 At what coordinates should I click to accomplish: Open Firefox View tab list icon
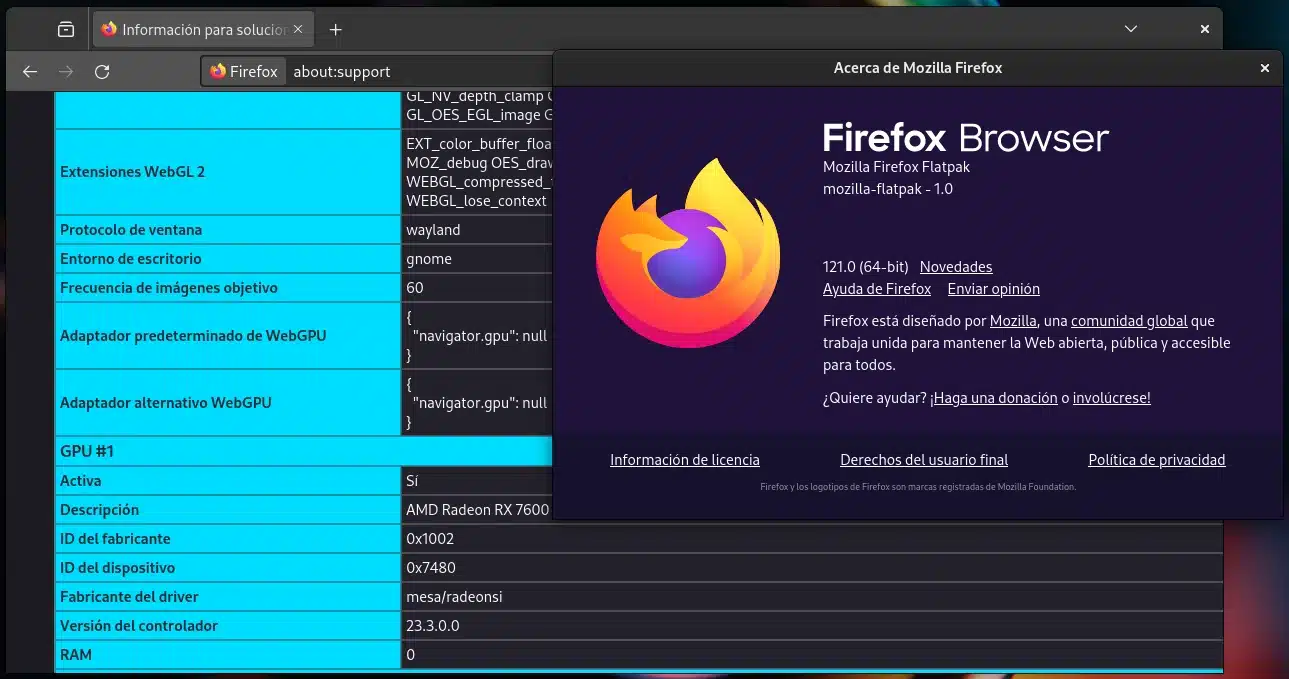(66, 30)
